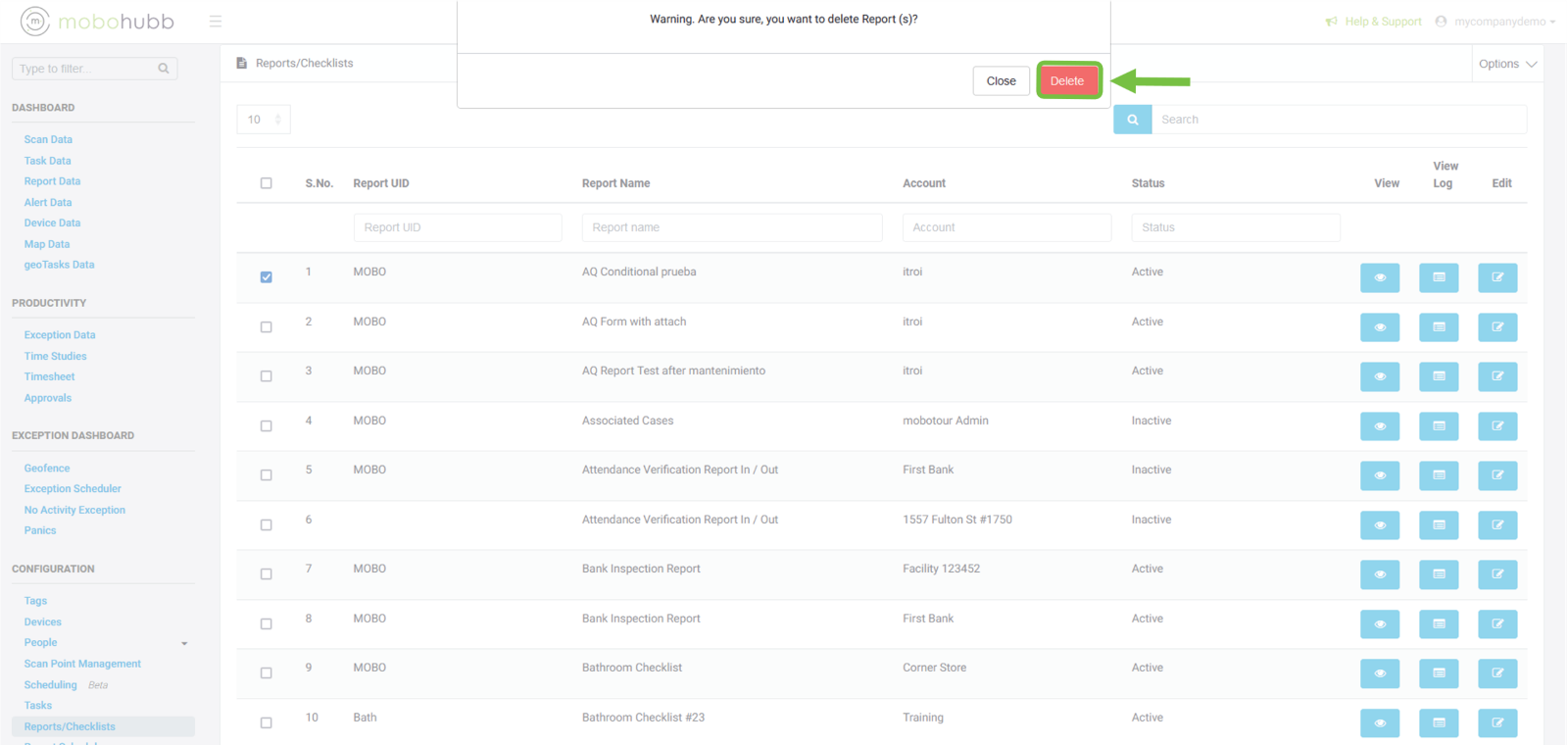Edit the Bank Inspection Report for Facility 123452
Viewport: 1568px width, 745px height.
pos(1496,574)
